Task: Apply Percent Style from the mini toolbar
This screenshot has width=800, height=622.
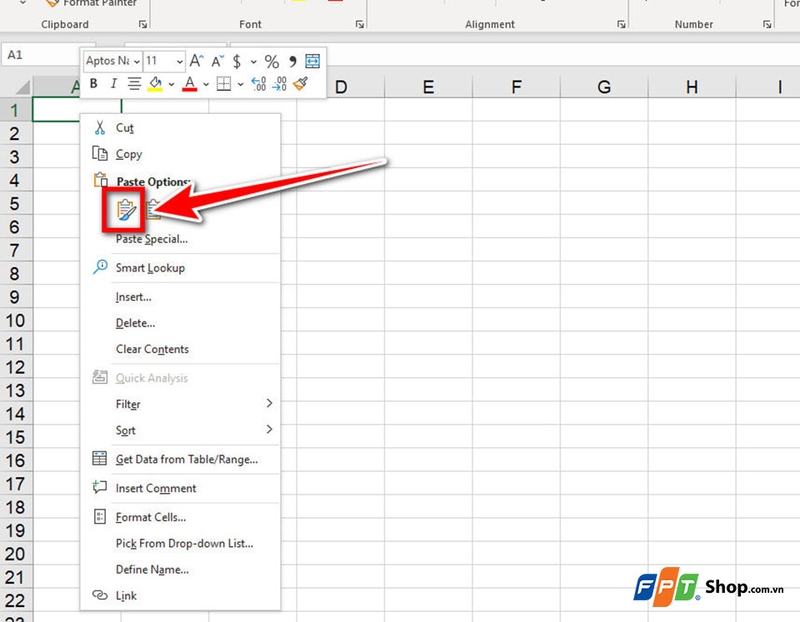Action: tap(271, 60)
